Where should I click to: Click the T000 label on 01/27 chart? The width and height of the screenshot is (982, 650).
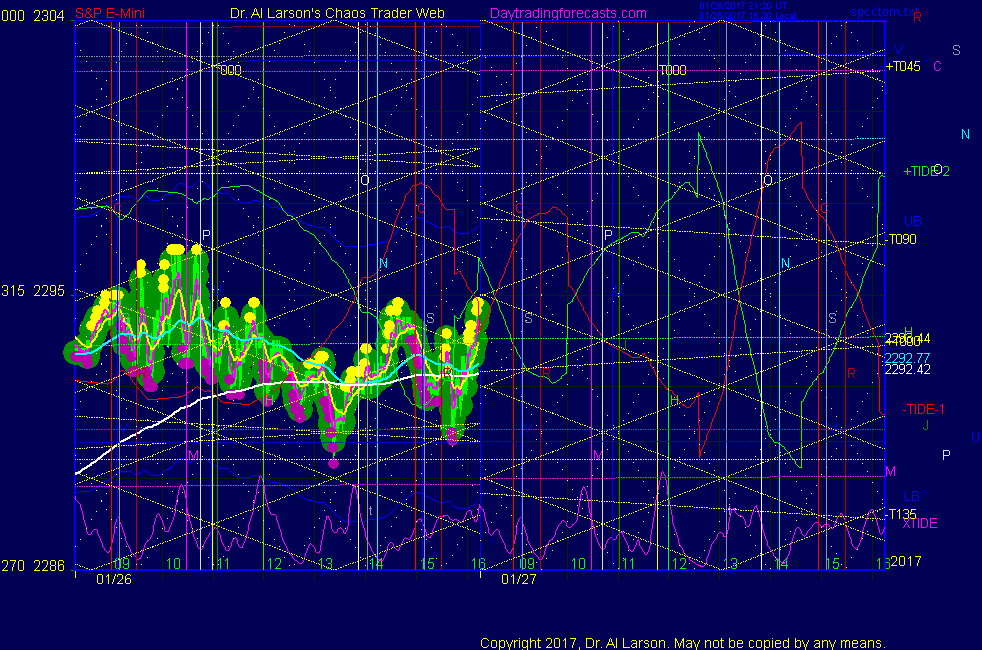pyautogui.click(x=673, y=70)
